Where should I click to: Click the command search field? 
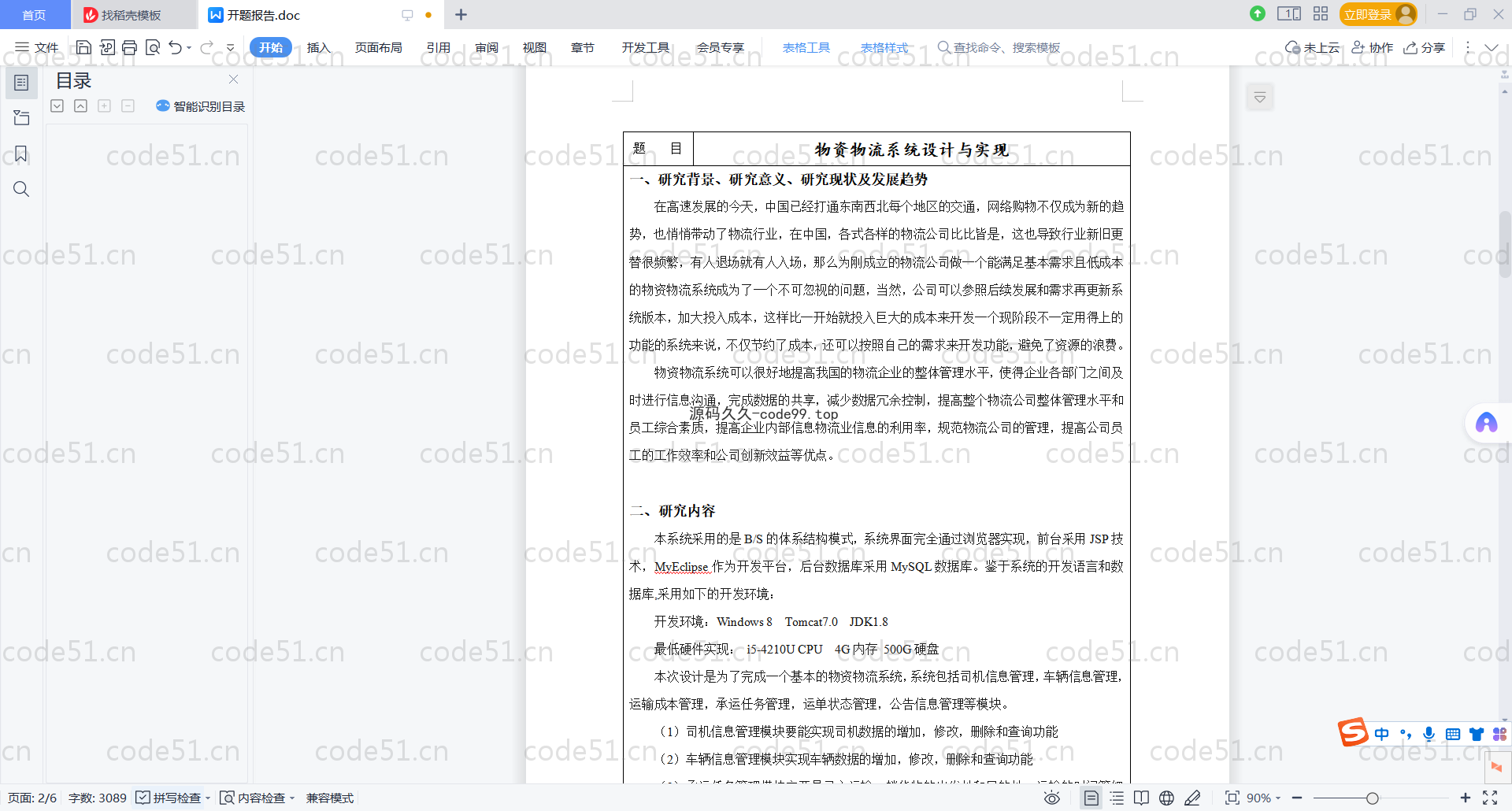(x=1000, y=48)
